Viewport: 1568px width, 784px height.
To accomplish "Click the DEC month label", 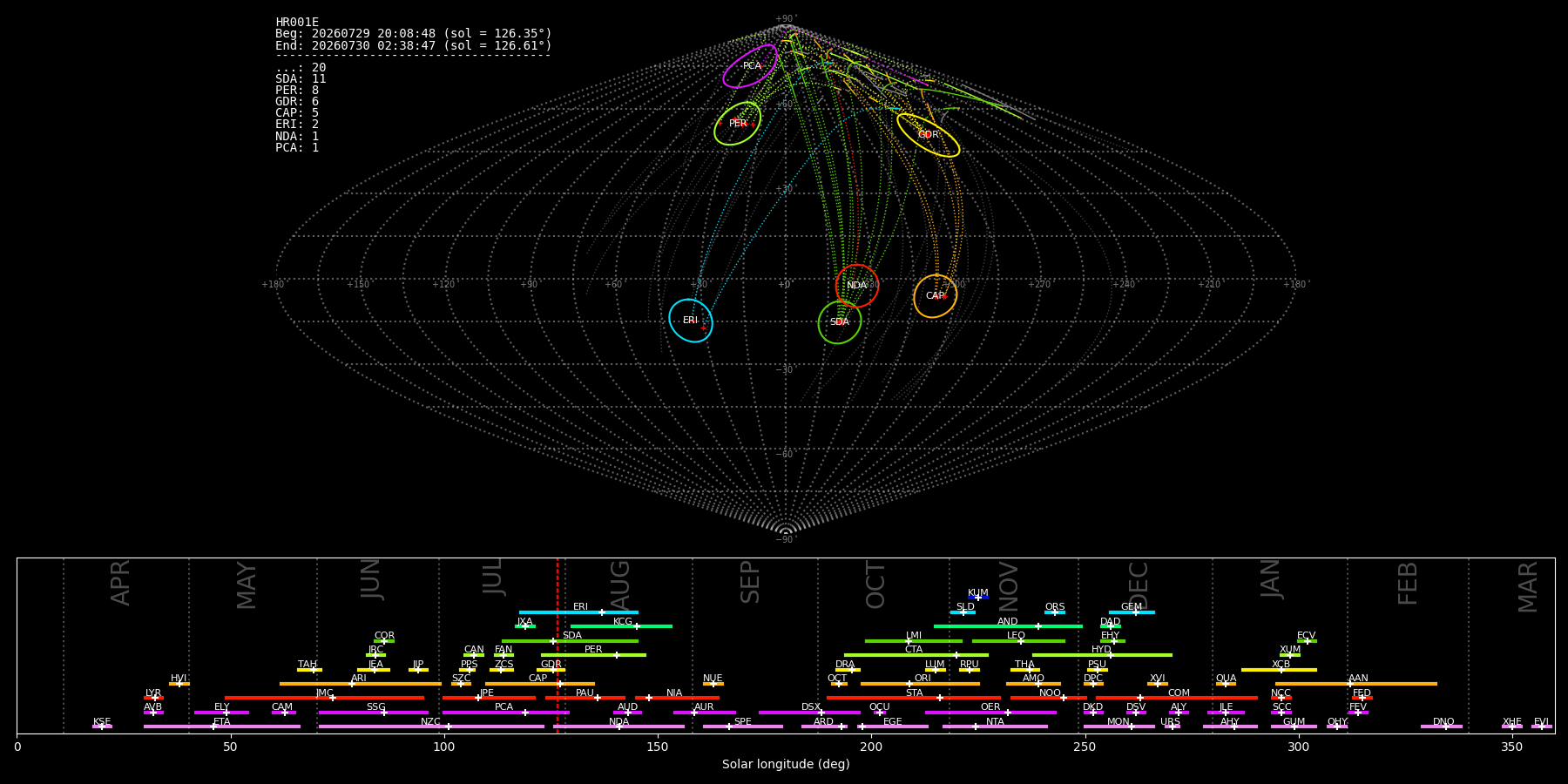I will pyautogui.click(x=1139, y=585).
